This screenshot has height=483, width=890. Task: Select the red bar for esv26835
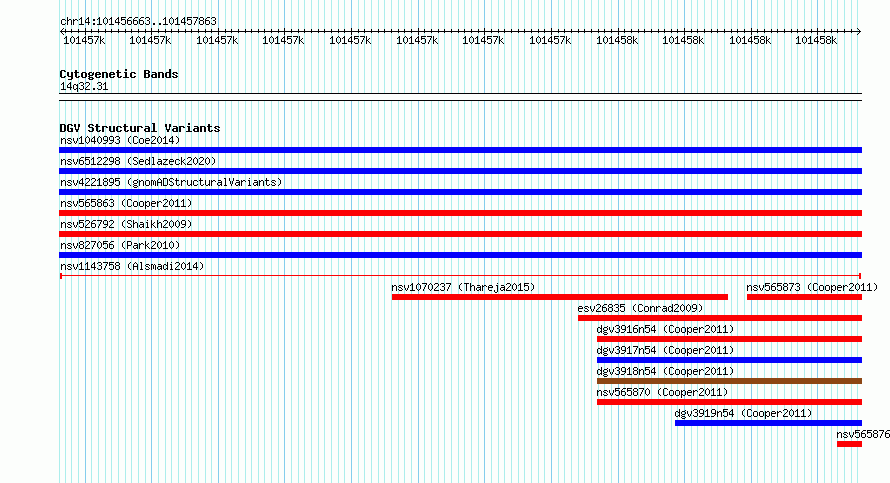pyautogui.click(x=720, y=318)
